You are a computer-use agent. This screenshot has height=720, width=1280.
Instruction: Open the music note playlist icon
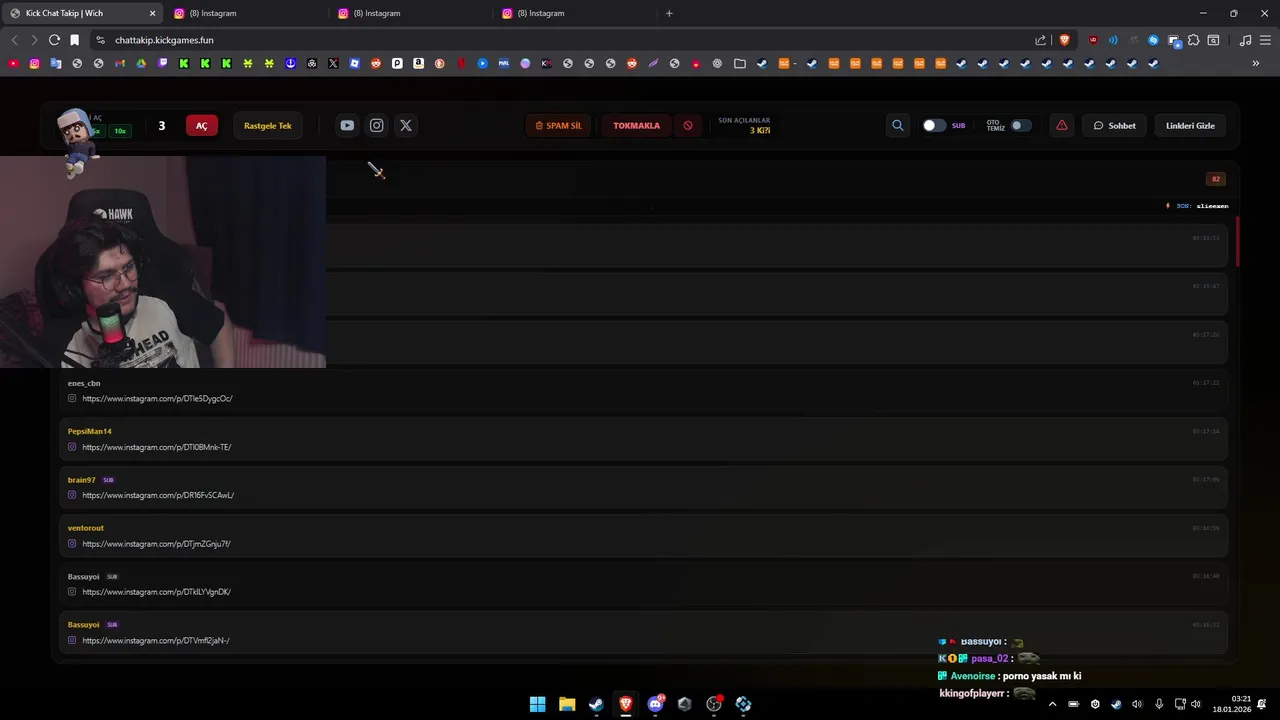pyautogui.click(x=1245, y=40)
